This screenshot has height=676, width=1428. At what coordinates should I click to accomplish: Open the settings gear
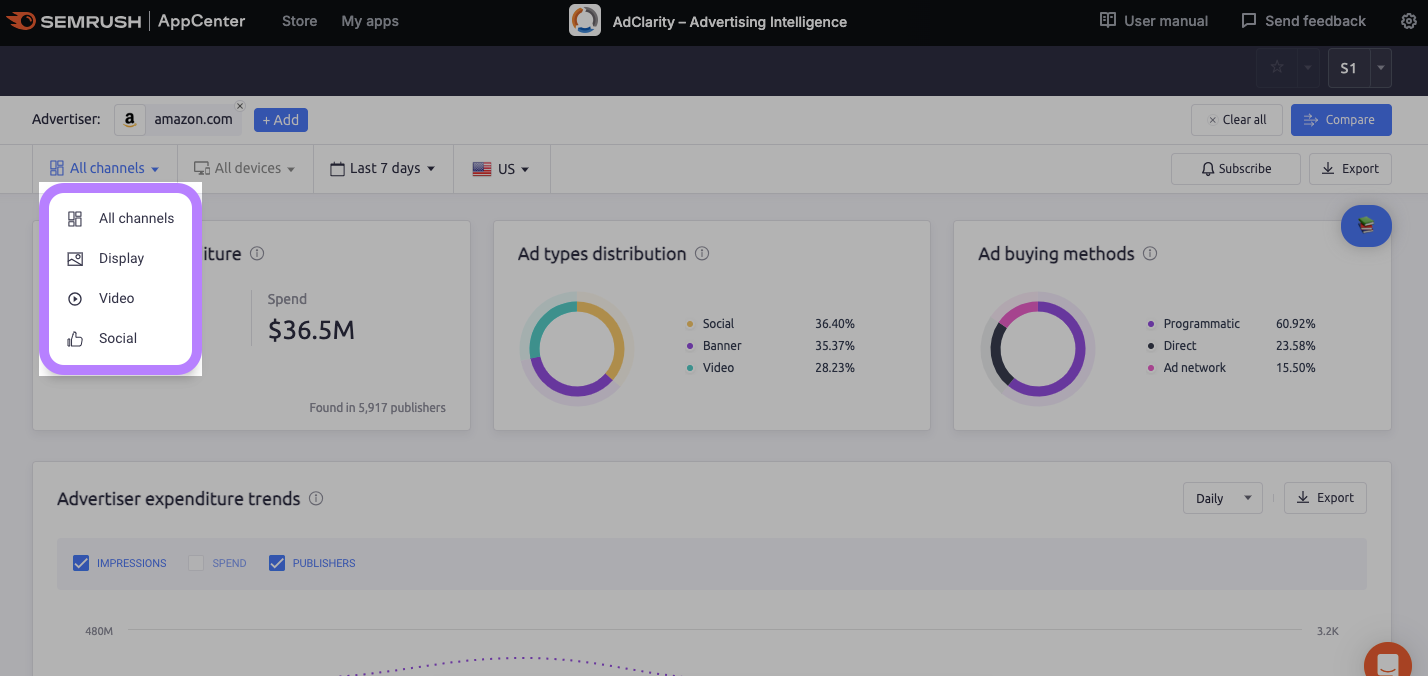pyautogui.click(x=1409, y=21)
